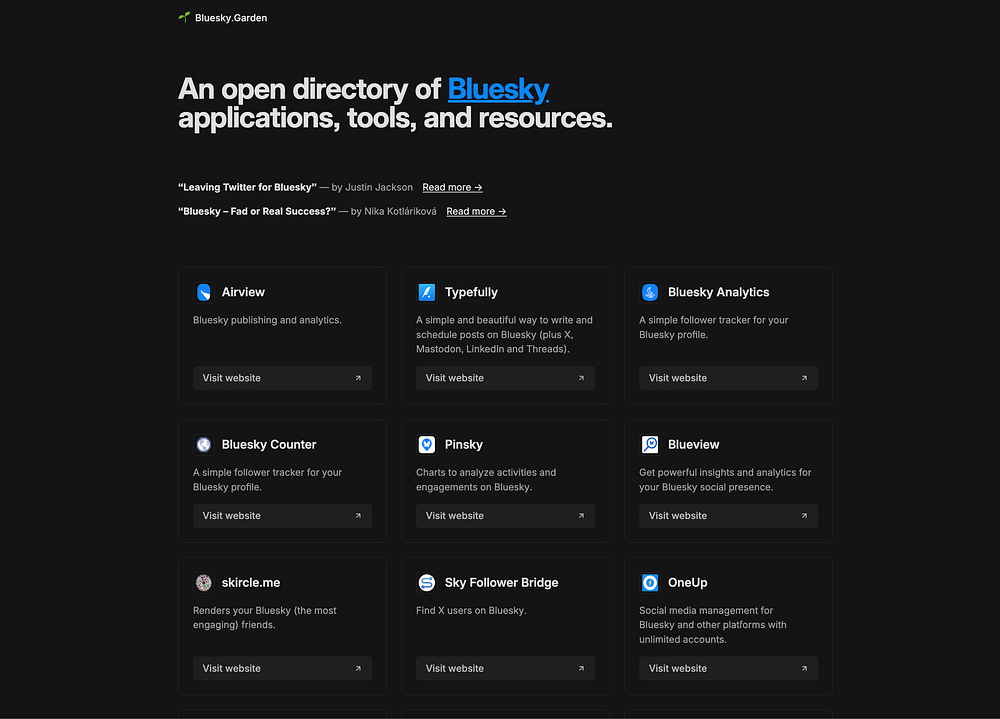Open Visit website for Bluesky Analytics
The image size is (1000, 719).
(729, 378)
